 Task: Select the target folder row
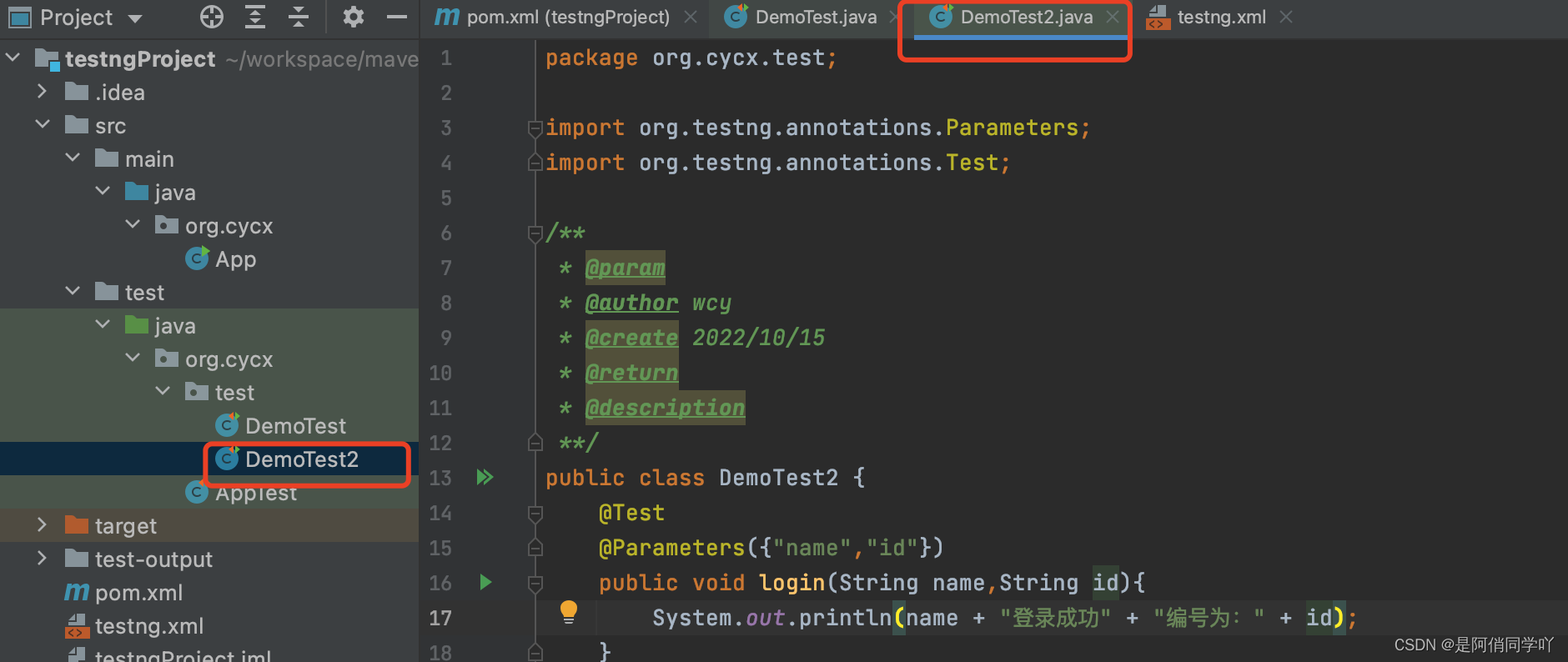[209, 525]
